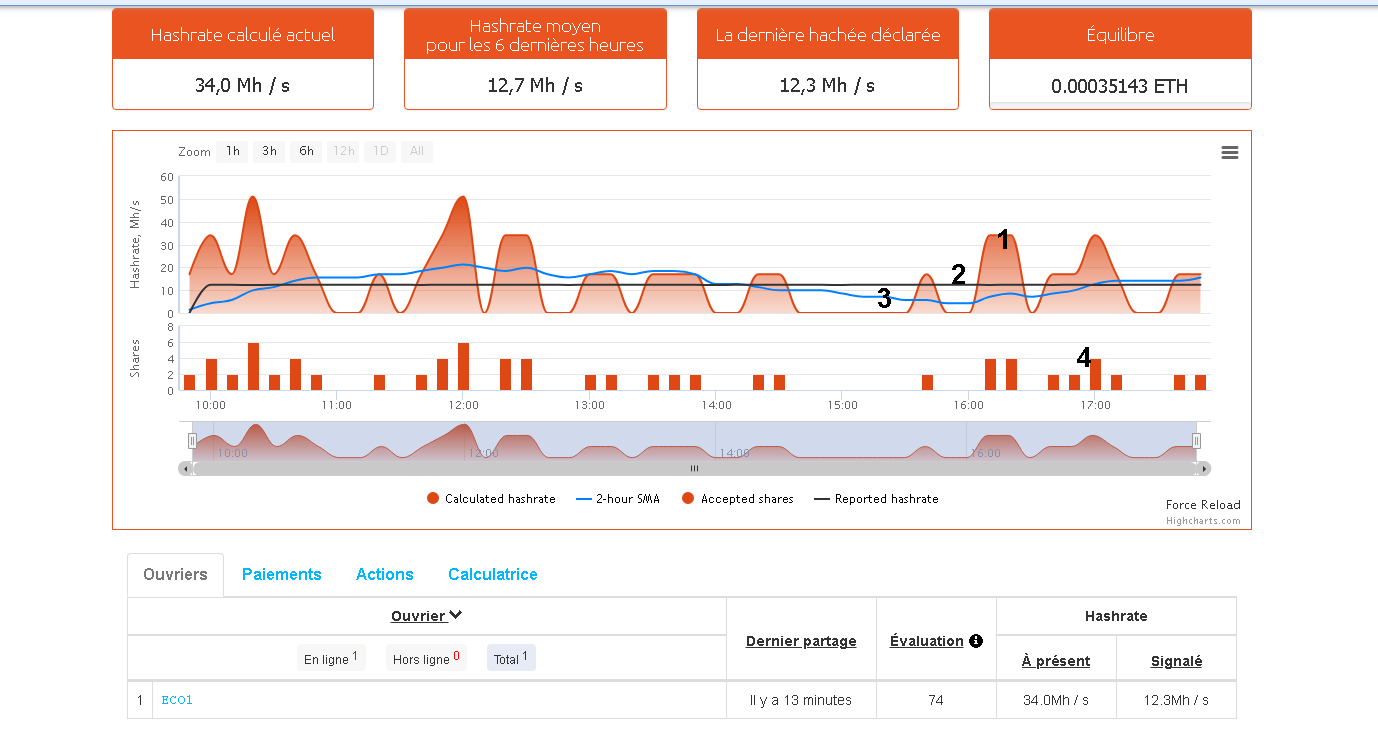This screenshot has width=1378, height=754.
Task: Expand the Ouvrier sort dropdown arrow
Action: tap(455, 616)
